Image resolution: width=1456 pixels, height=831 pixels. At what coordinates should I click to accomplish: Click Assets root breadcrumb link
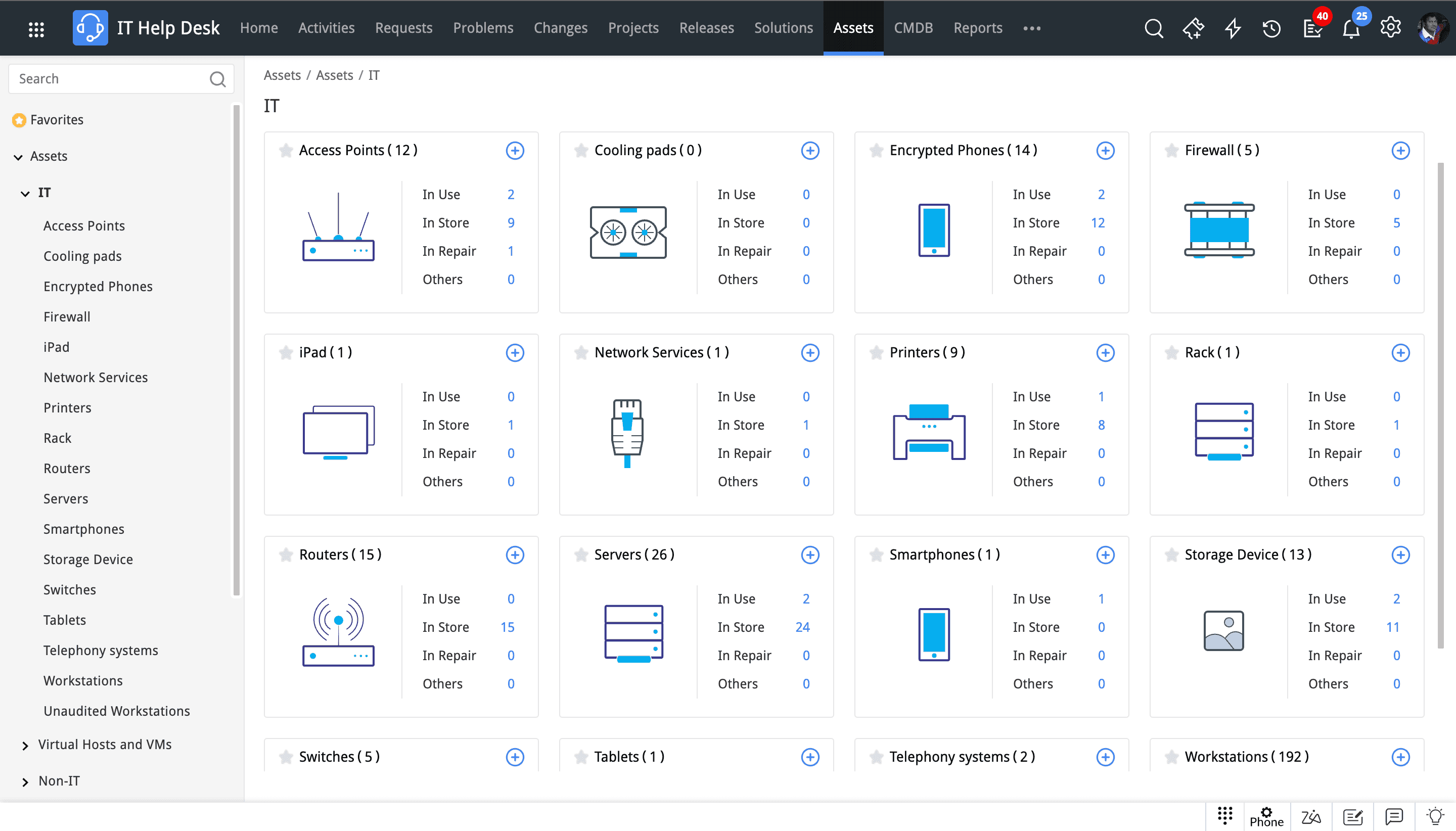pyautogui.click(x=282, y=75)
